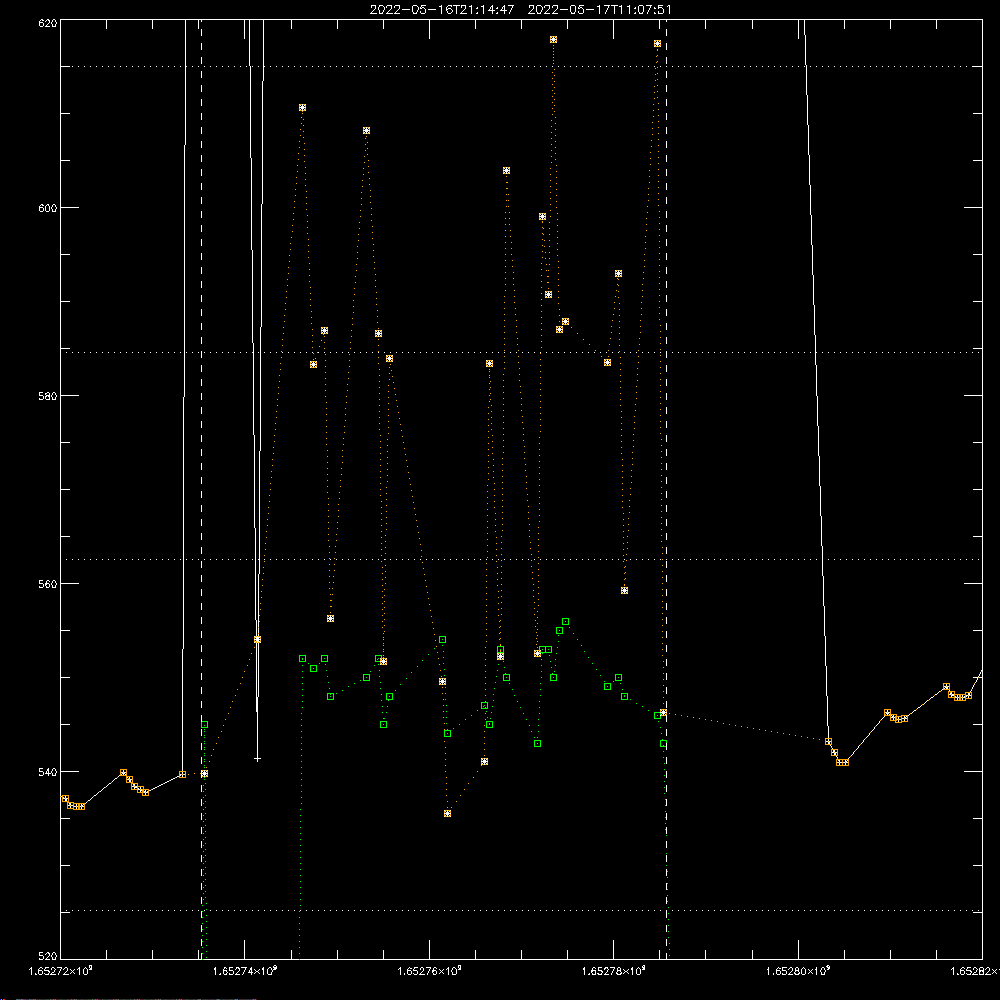The width and height of the screenshot is (1000, 1000).
Task: Click the y-axis label 560
Action: pos(48,584)
